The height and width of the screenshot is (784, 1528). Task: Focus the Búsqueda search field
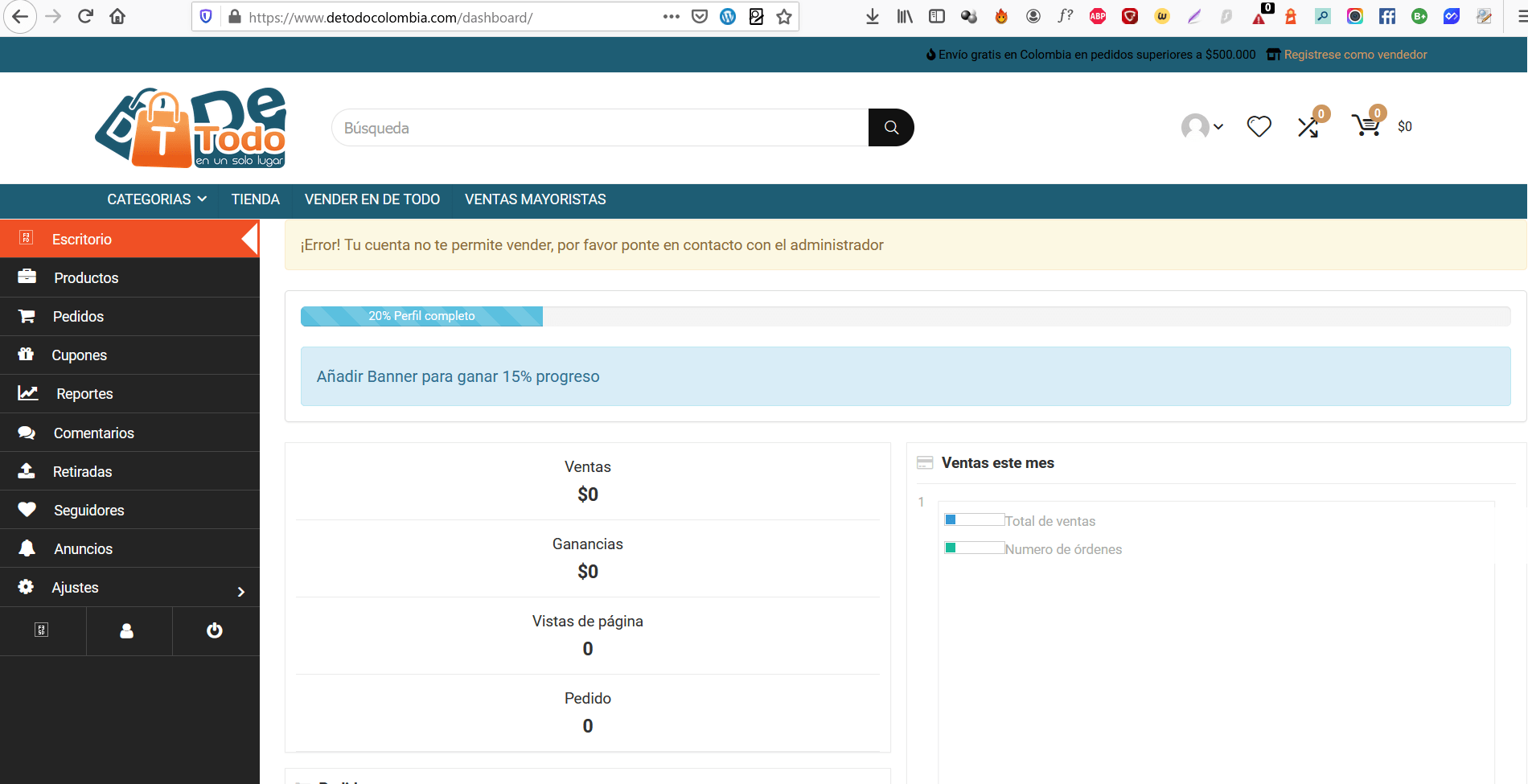coord(600,127)
